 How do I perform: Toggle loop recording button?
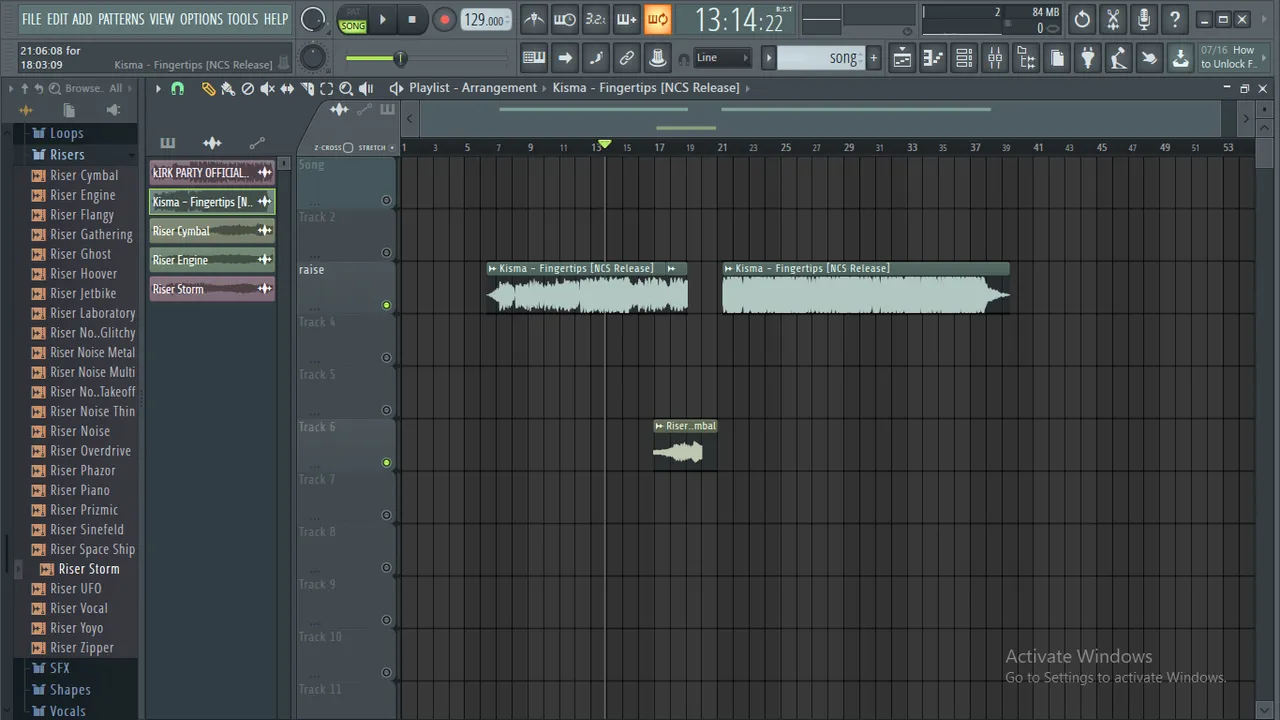pyautogui.click(x=657, y=19)
